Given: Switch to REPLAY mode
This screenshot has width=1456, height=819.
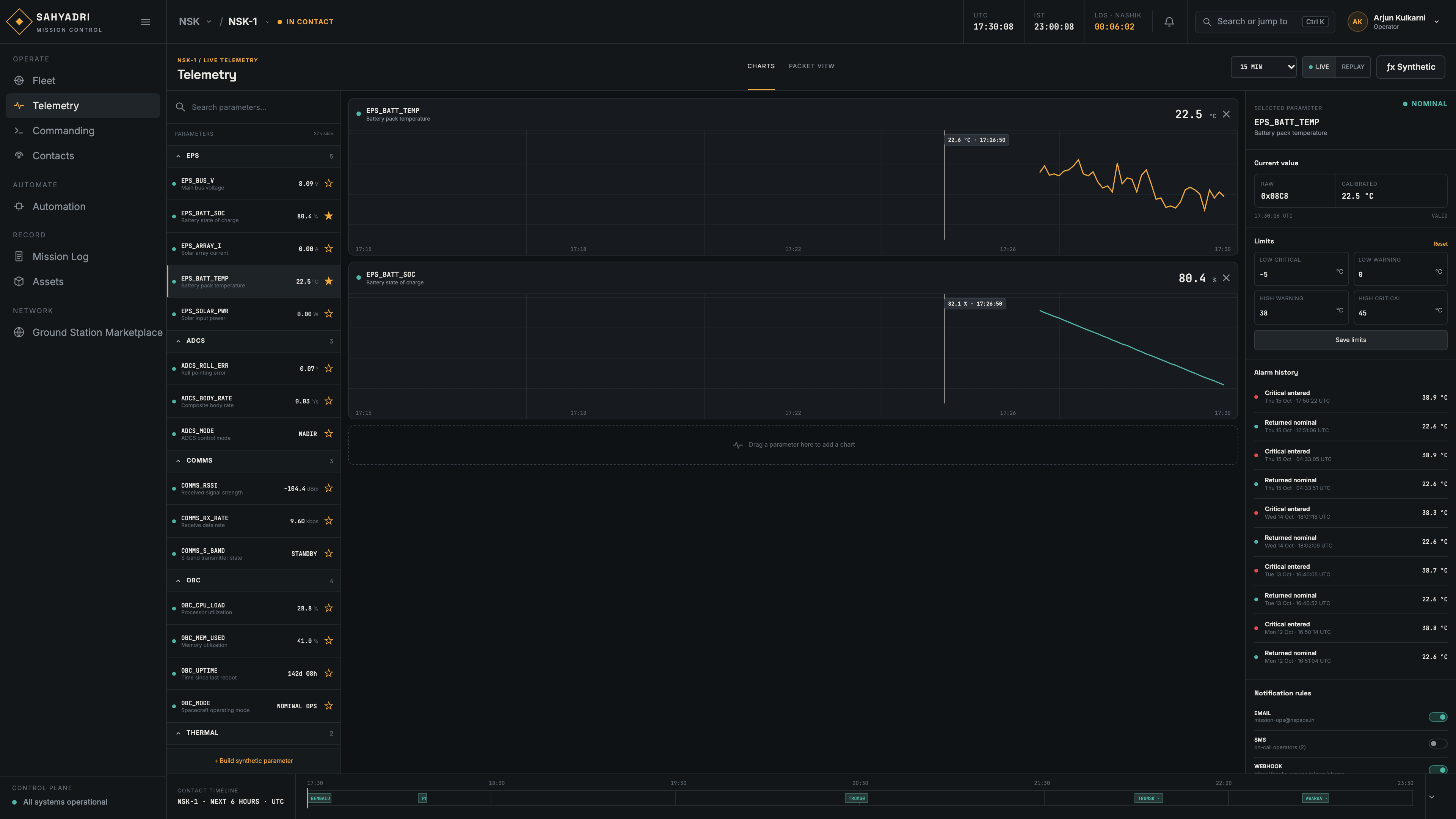Looking at the screenshot, I should pos(1352,67).
